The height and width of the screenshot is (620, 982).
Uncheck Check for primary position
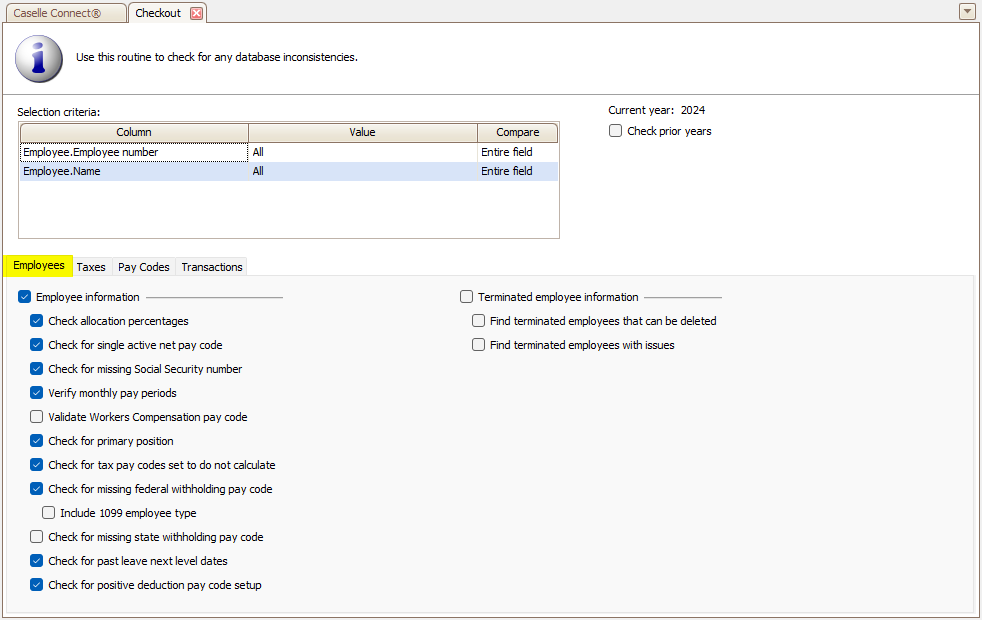[x=36, y=441]
